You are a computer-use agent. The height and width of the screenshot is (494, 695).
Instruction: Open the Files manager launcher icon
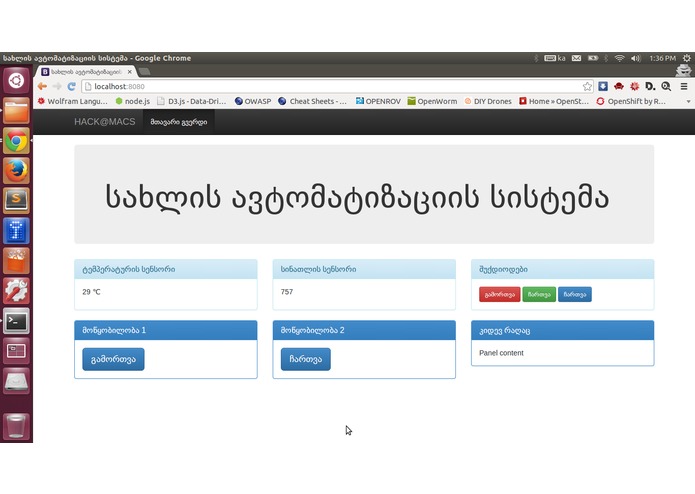16,111
